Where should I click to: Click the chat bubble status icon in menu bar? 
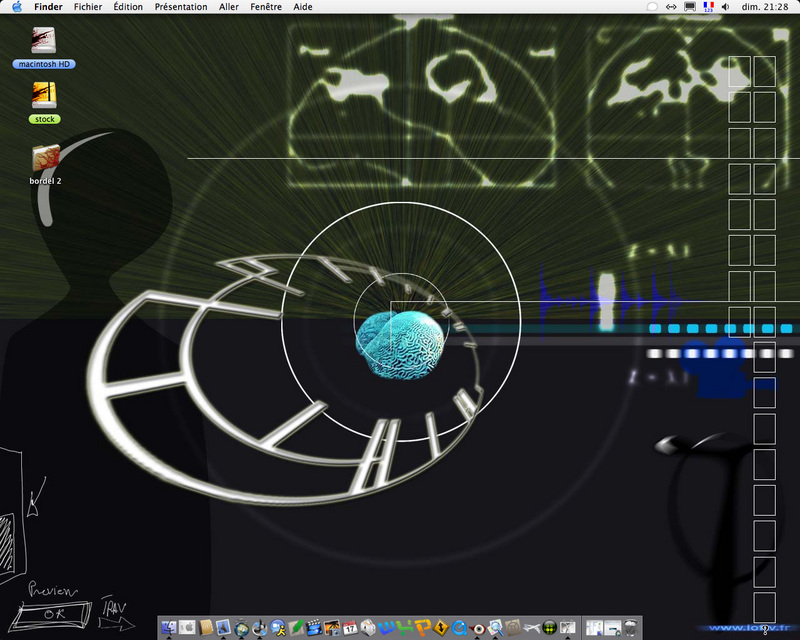[652, 7]
